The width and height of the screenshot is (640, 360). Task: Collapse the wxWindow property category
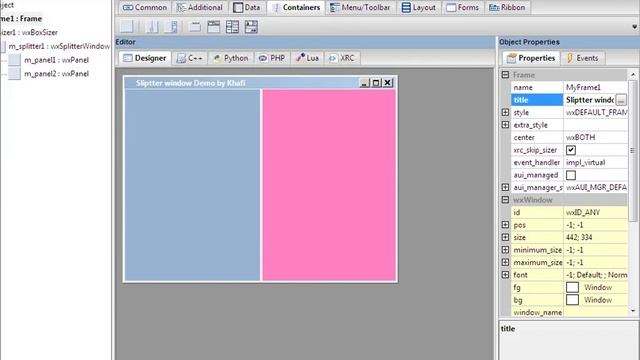pyautogui.click(x=505, y=200)
